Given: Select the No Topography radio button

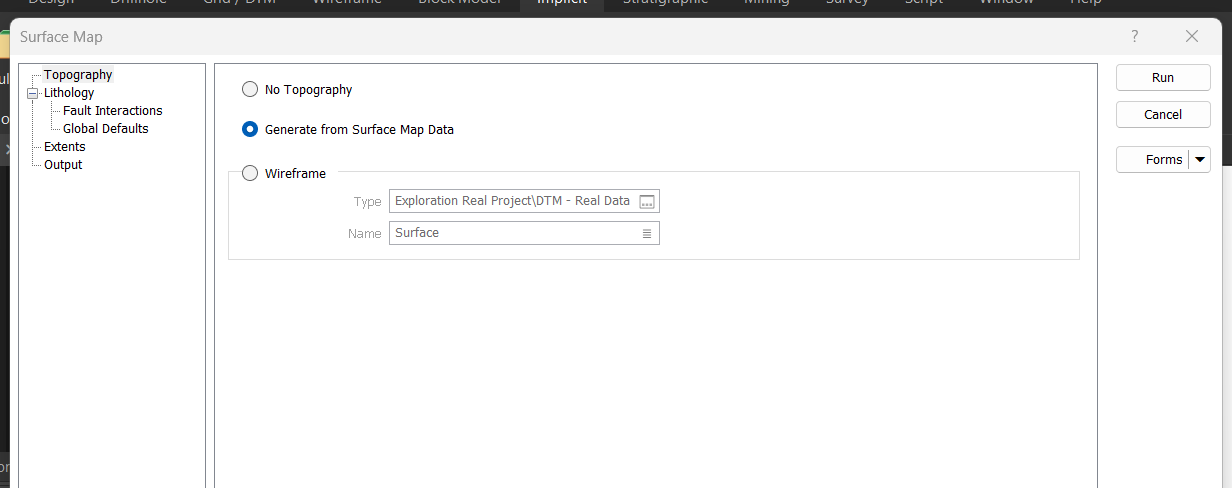Looking at the screenshot, I should click(250, 89).
